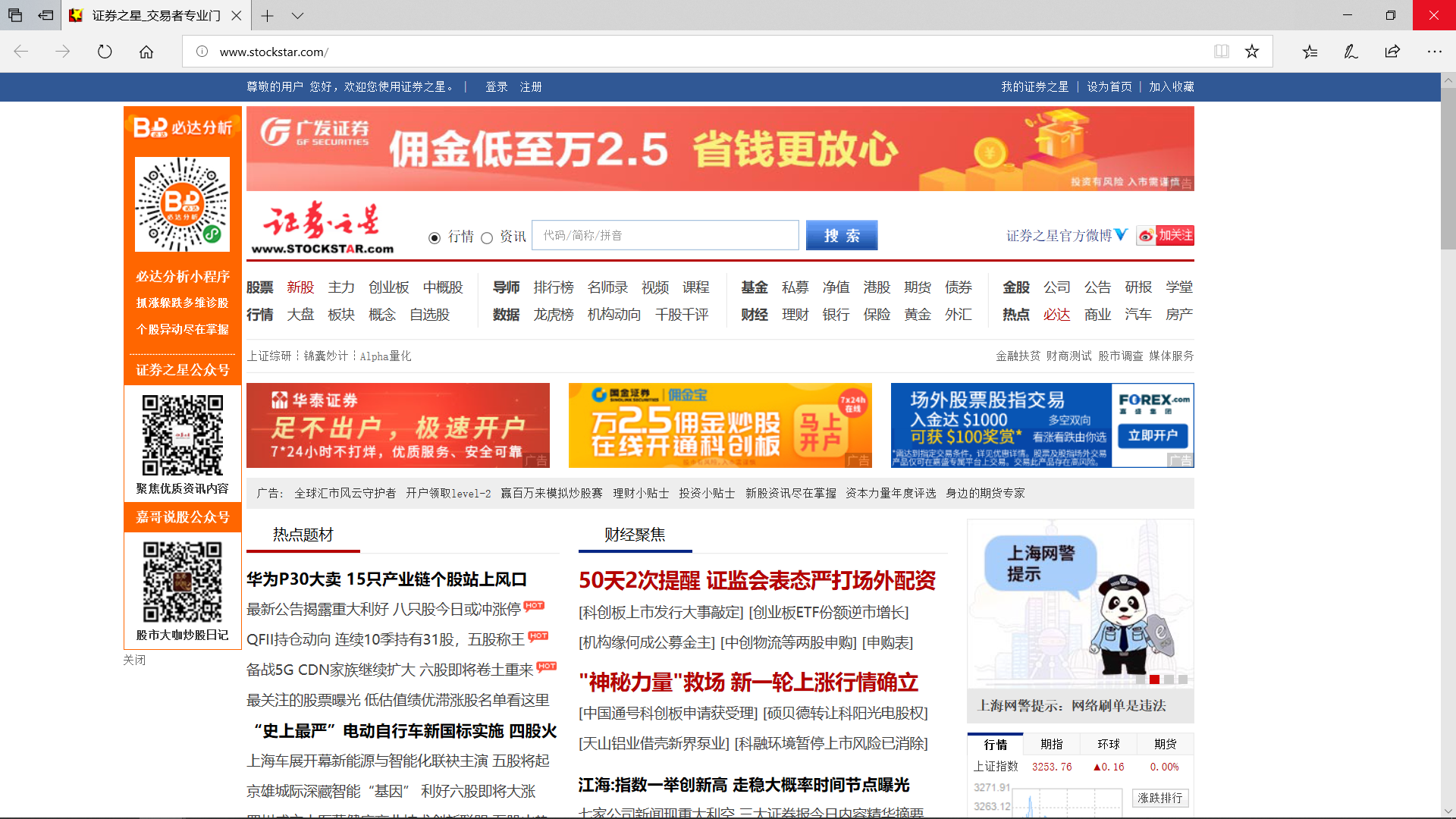Show site information icon in address bar

coord(202,52)
